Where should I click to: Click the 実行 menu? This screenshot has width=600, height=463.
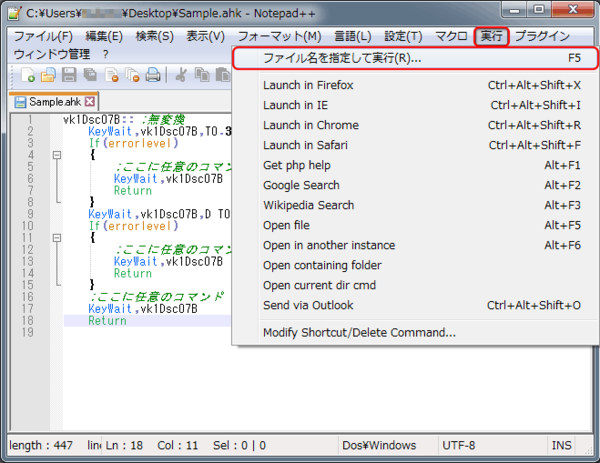coord(492,37)
